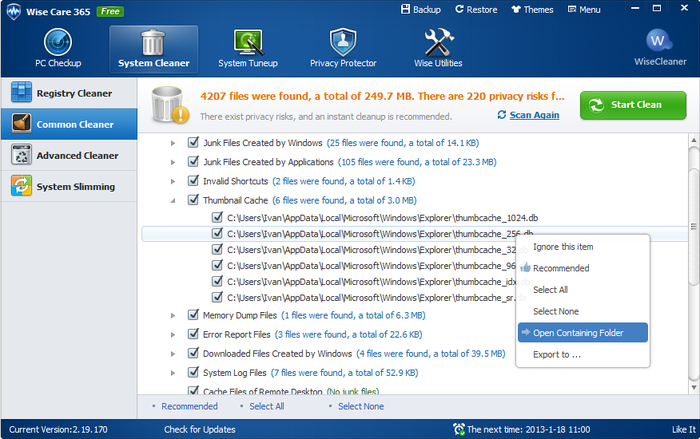Toggle the System Log Files checkbox
This screenshot has width=700, height=439.
pos(193,372)
